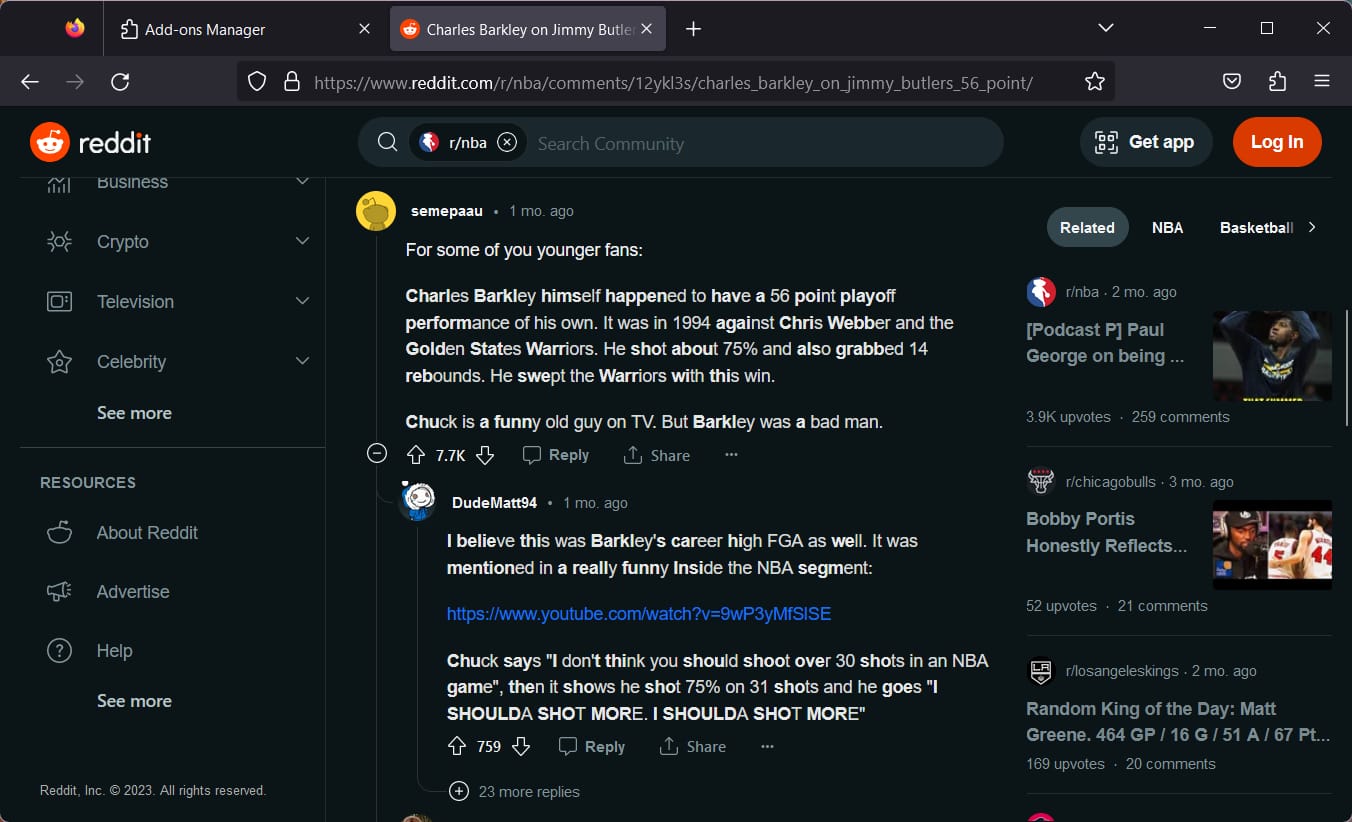Open more options on semepaau comment
The image size is (1352, 822).
[x=731, y=455]
